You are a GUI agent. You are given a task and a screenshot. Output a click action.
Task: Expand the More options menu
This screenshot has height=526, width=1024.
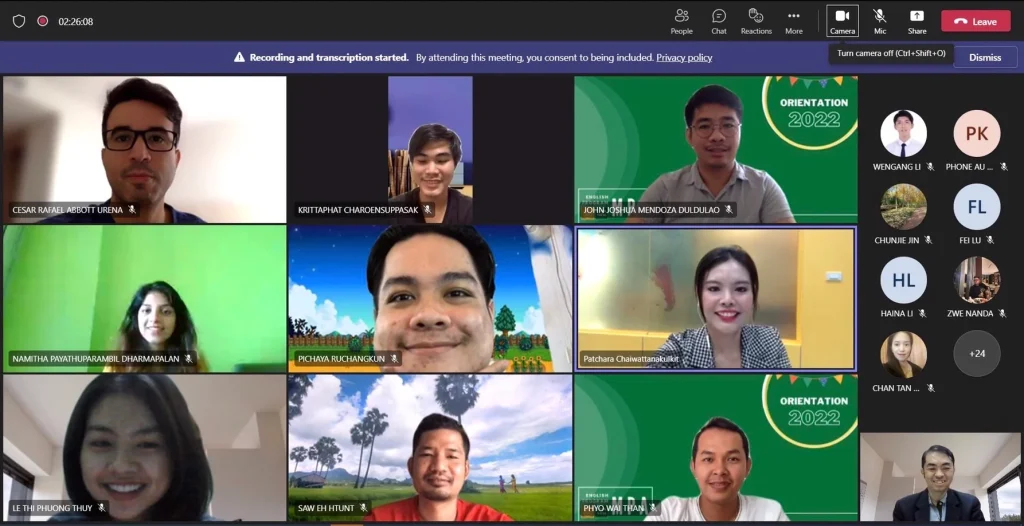(794, 21)
